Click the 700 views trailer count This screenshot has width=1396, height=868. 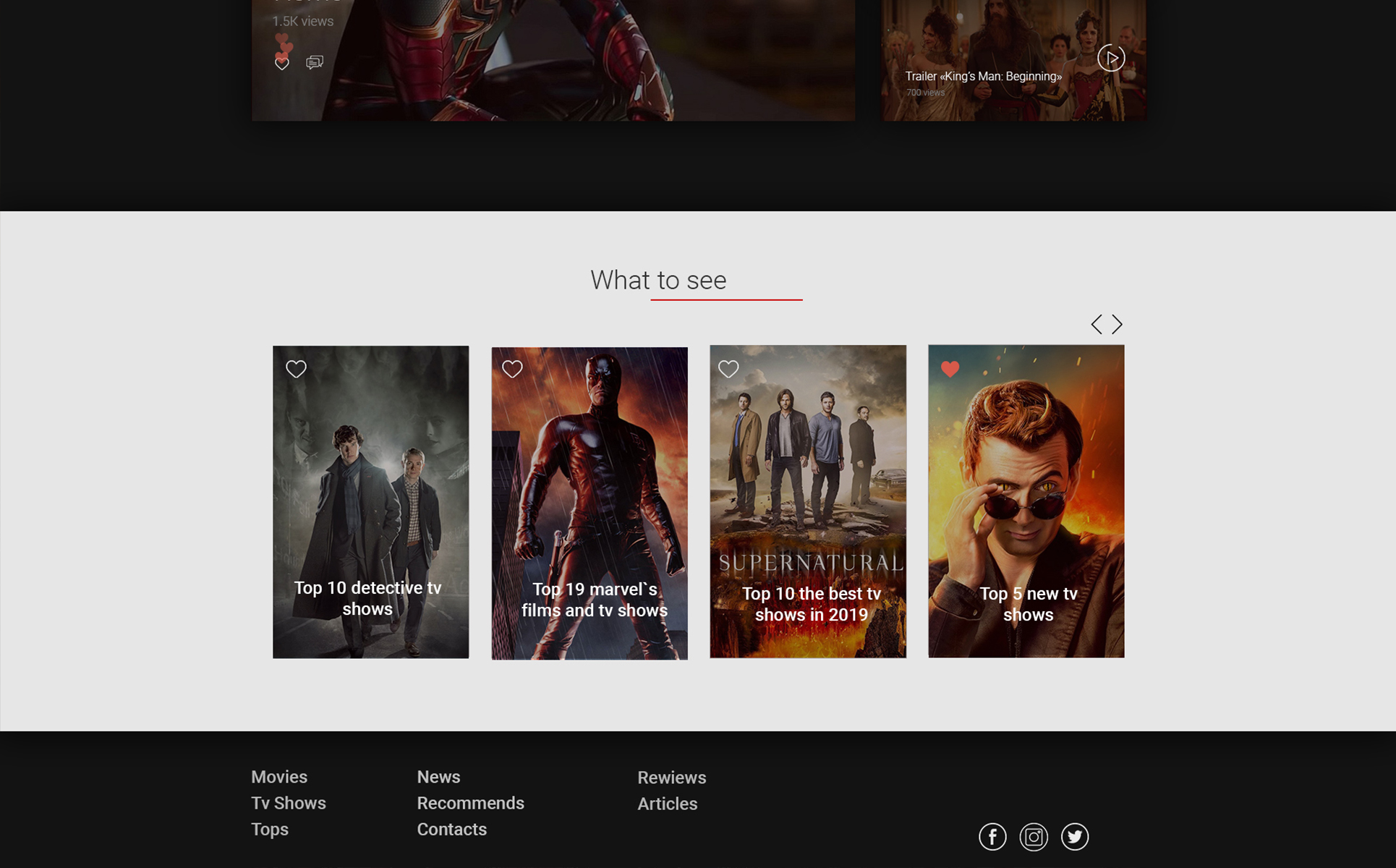925,93
